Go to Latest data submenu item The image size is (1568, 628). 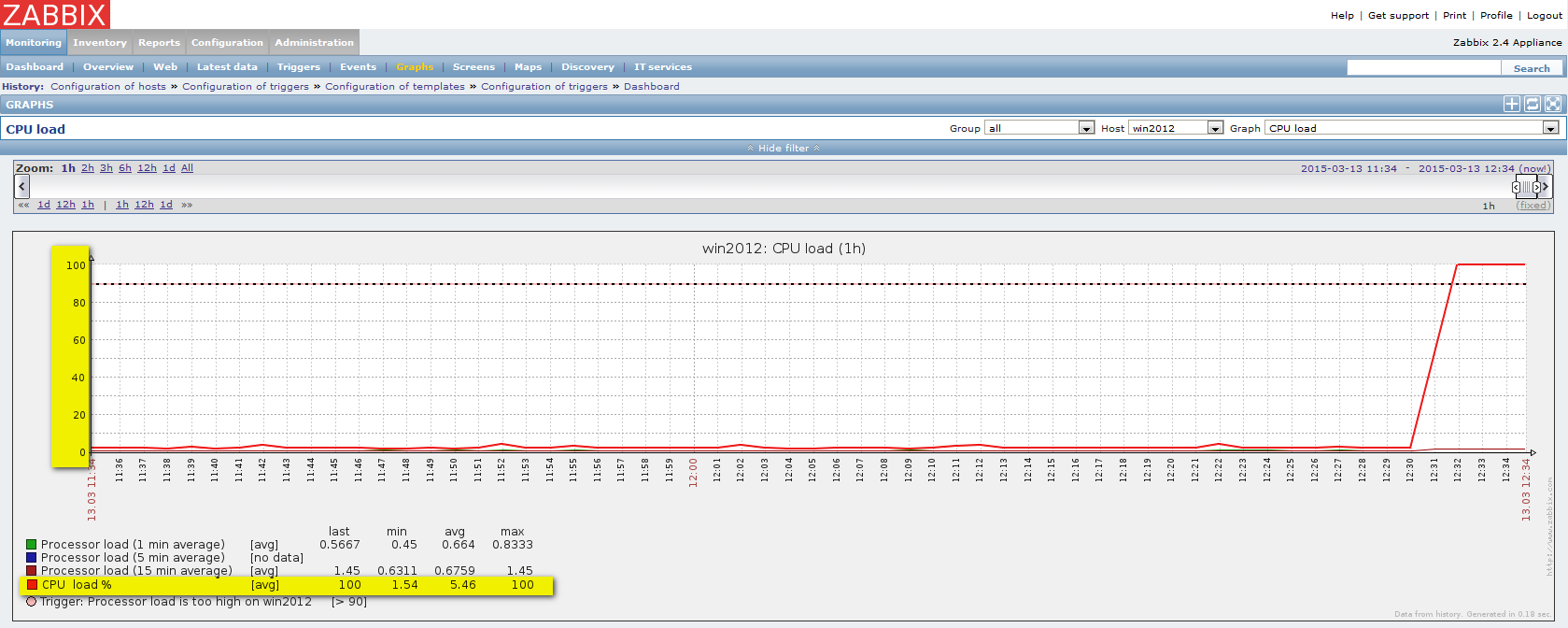(x=227, y=67)
